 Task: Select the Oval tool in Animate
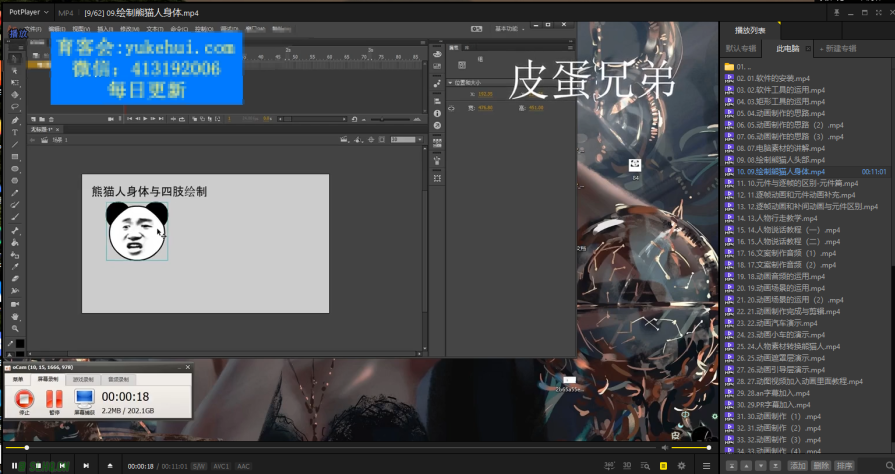(x=15, y=168)
